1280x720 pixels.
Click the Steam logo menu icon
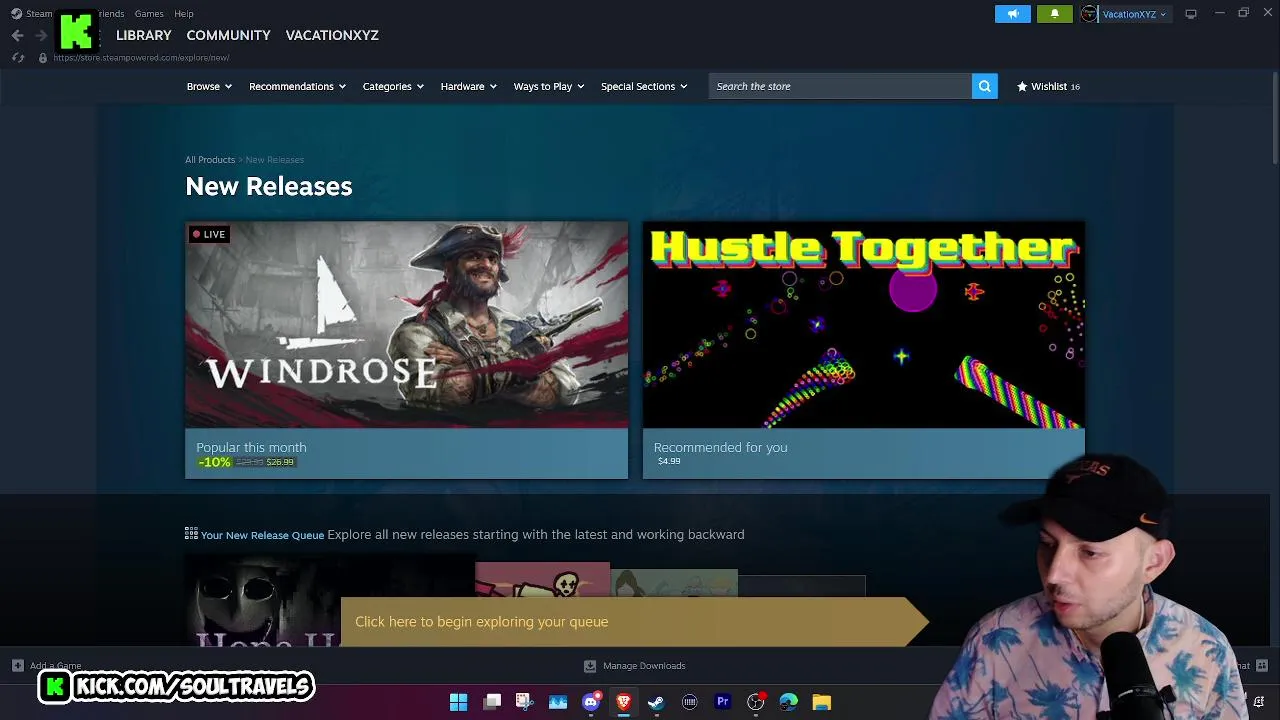pyautogui.click(x=16, y=14)
